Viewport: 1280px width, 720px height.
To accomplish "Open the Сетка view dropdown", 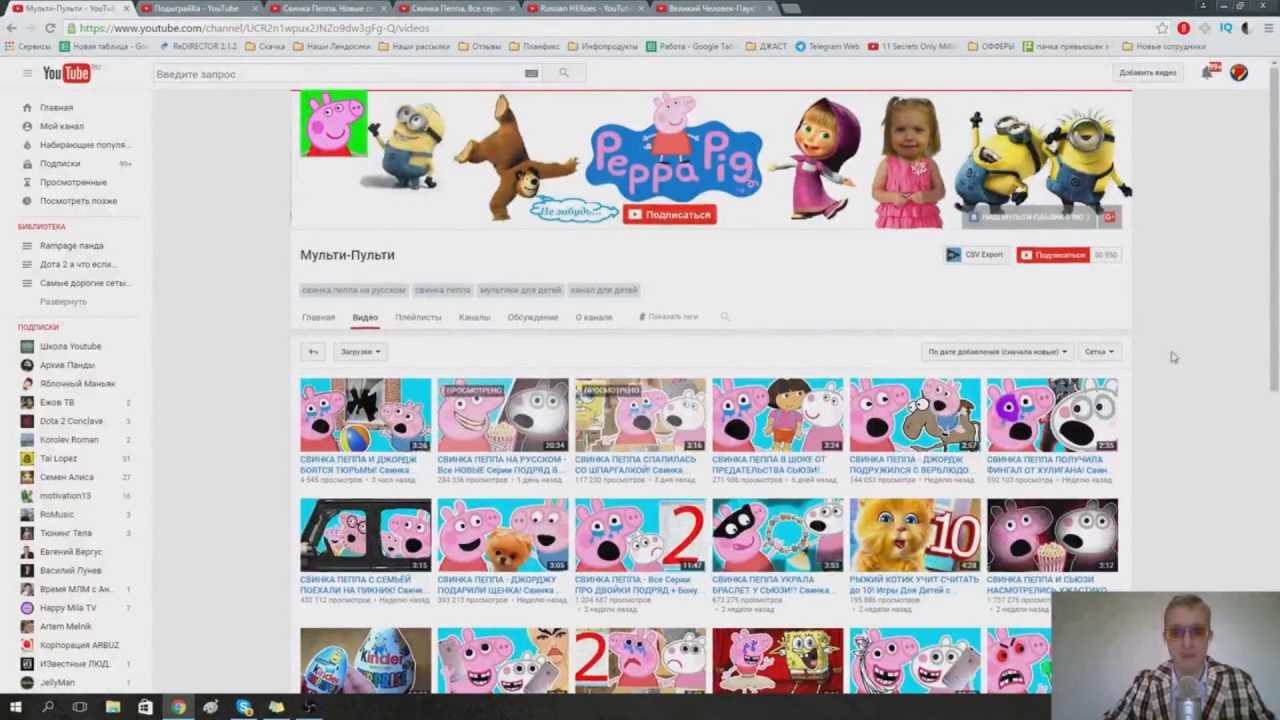I will tap(1099, 352).
